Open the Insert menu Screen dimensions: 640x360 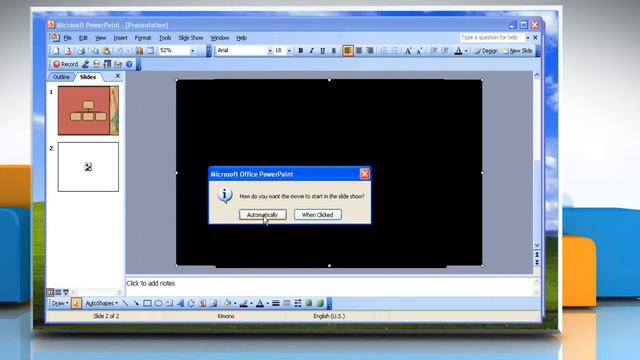pos(120,38)
